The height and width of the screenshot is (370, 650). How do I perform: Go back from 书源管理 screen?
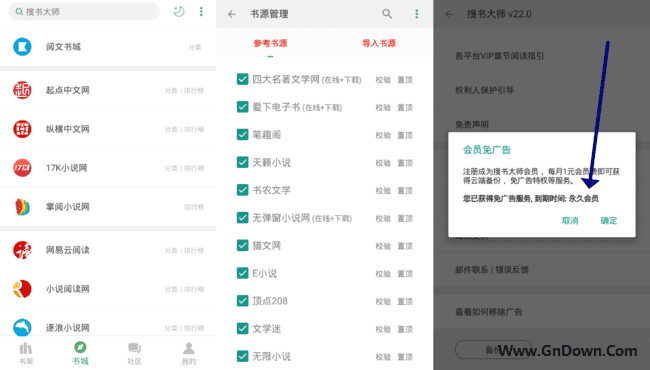(232, 14)
